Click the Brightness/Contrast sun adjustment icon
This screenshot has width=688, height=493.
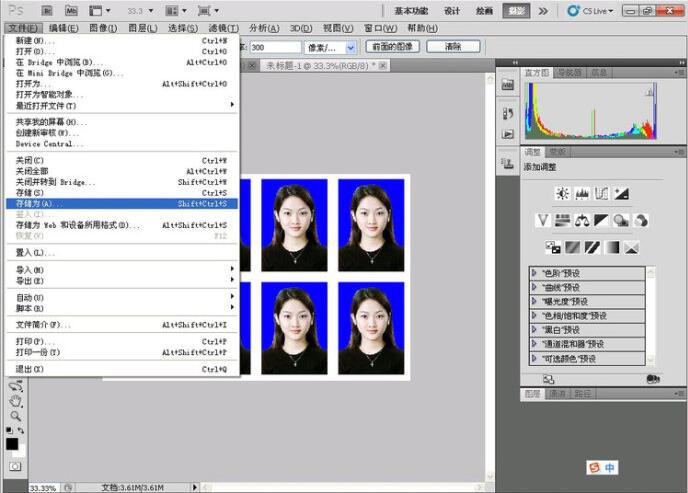(562, 193)
